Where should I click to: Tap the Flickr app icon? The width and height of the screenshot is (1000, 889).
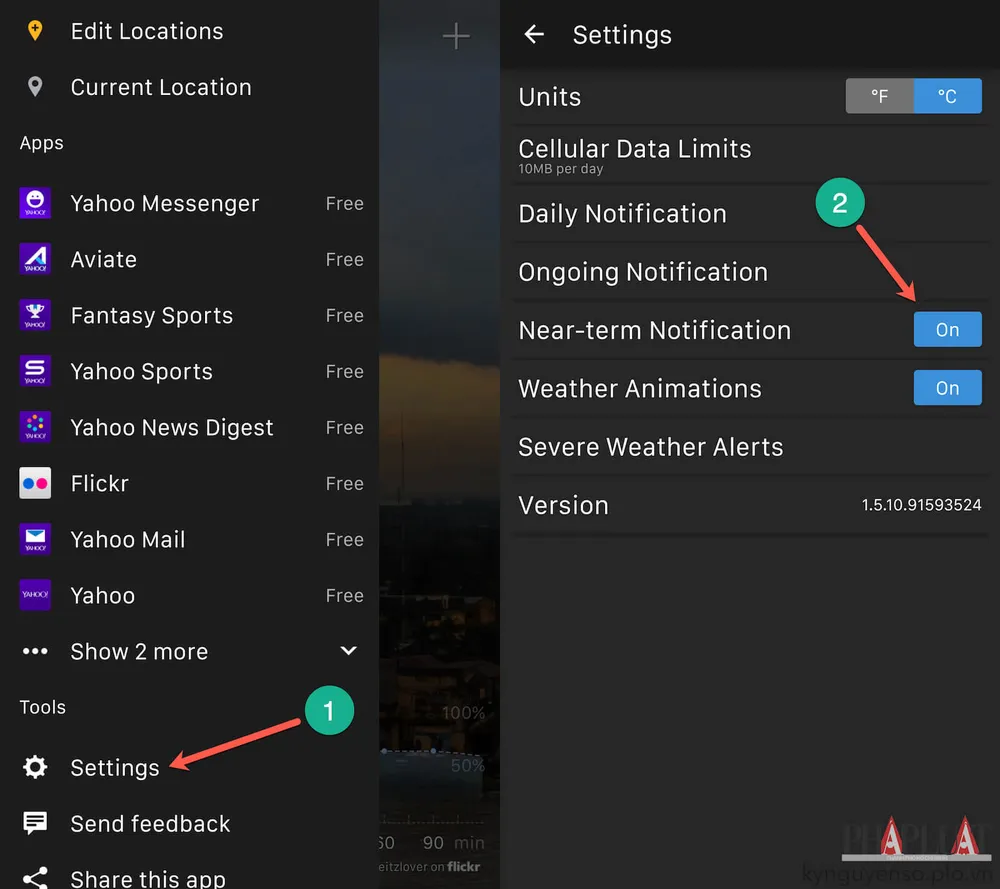[x=35, y=484]
